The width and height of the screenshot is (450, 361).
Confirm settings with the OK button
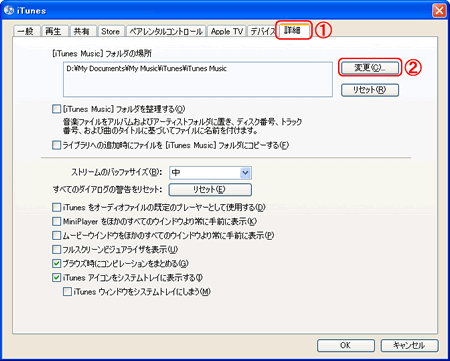[x=346, y=345]
